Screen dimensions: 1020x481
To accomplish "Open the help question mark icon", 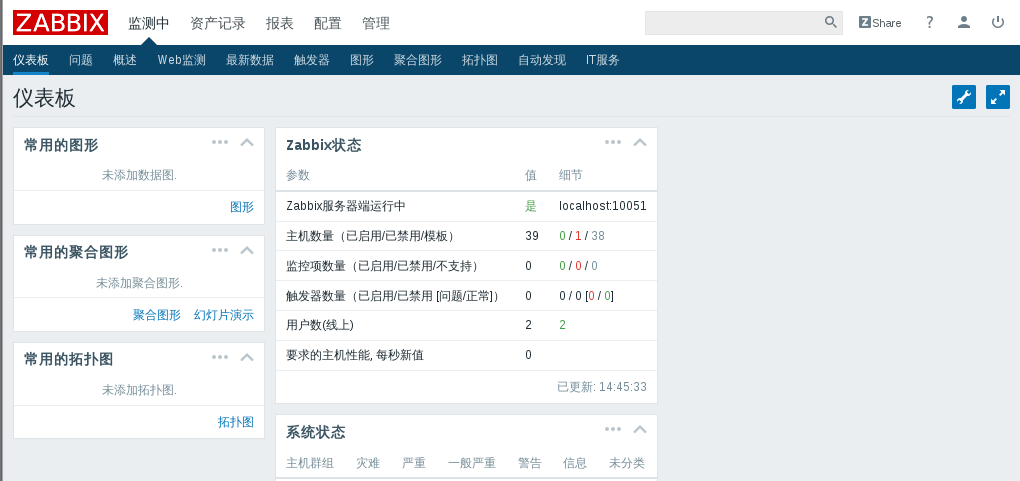I will tap(930, 22).
